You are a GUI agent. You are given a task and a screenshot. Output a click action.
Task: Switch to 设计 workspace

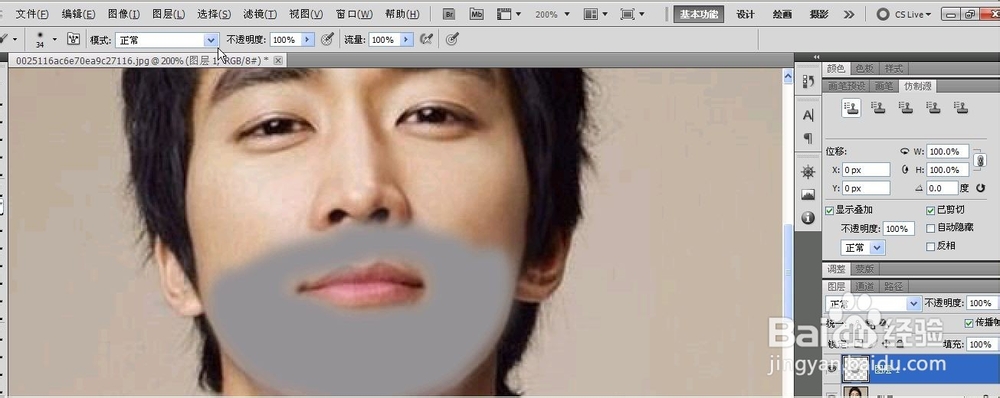(745, 14)
